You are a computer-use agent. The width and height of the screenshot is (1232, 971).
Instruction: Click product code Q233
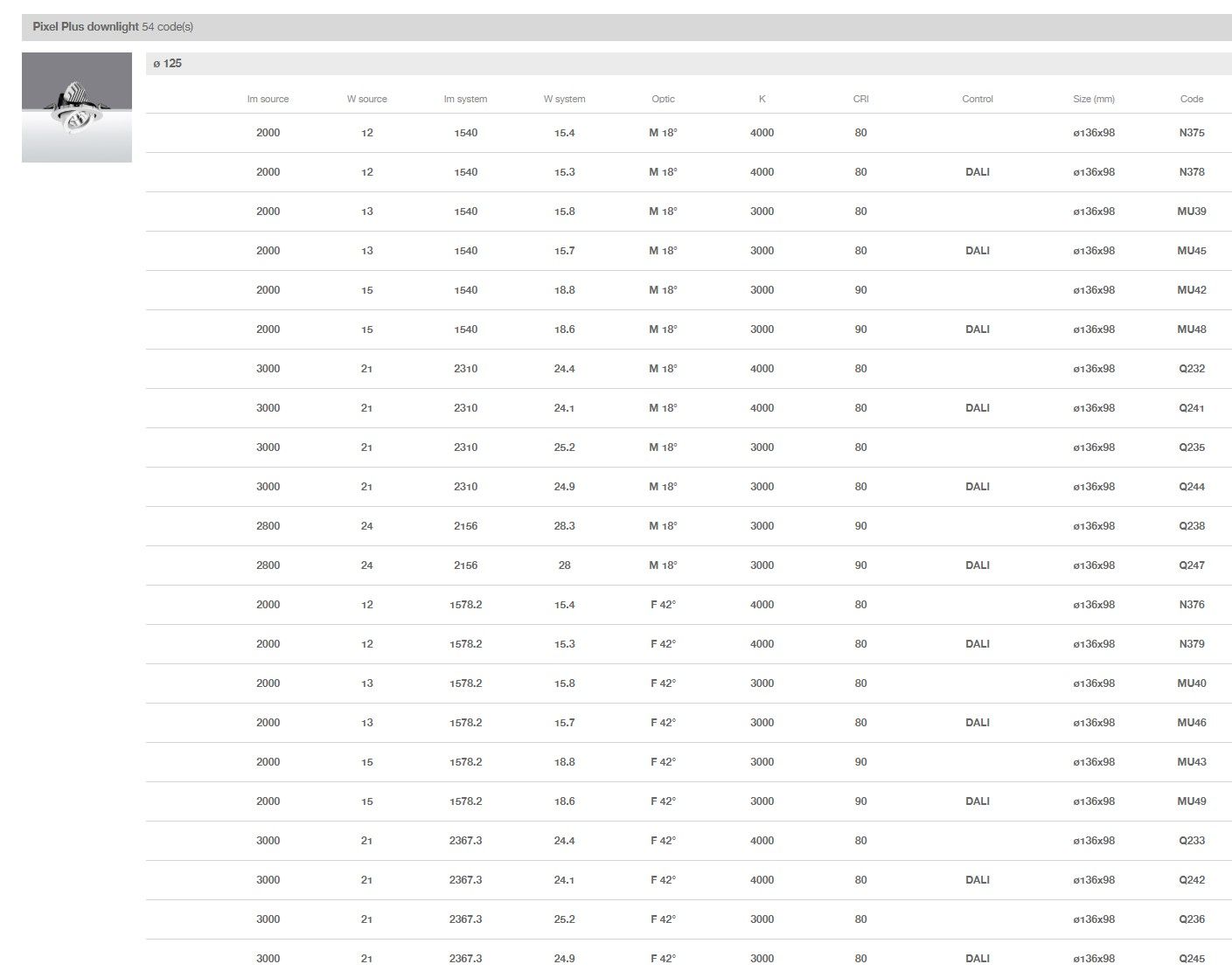click(x=1191, y=841)
